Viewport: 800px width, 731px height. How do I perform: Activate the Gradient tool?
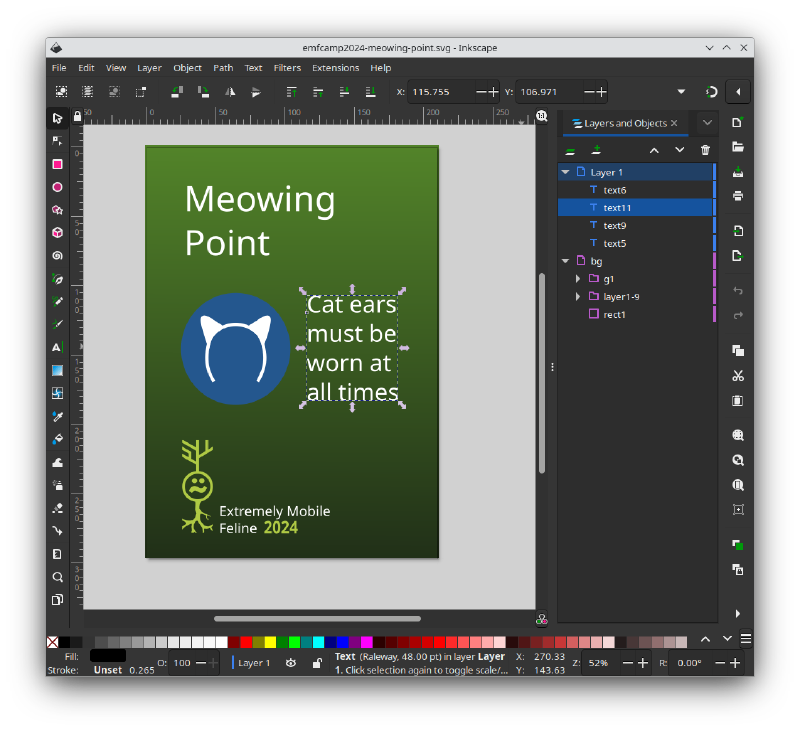(57, 370)
